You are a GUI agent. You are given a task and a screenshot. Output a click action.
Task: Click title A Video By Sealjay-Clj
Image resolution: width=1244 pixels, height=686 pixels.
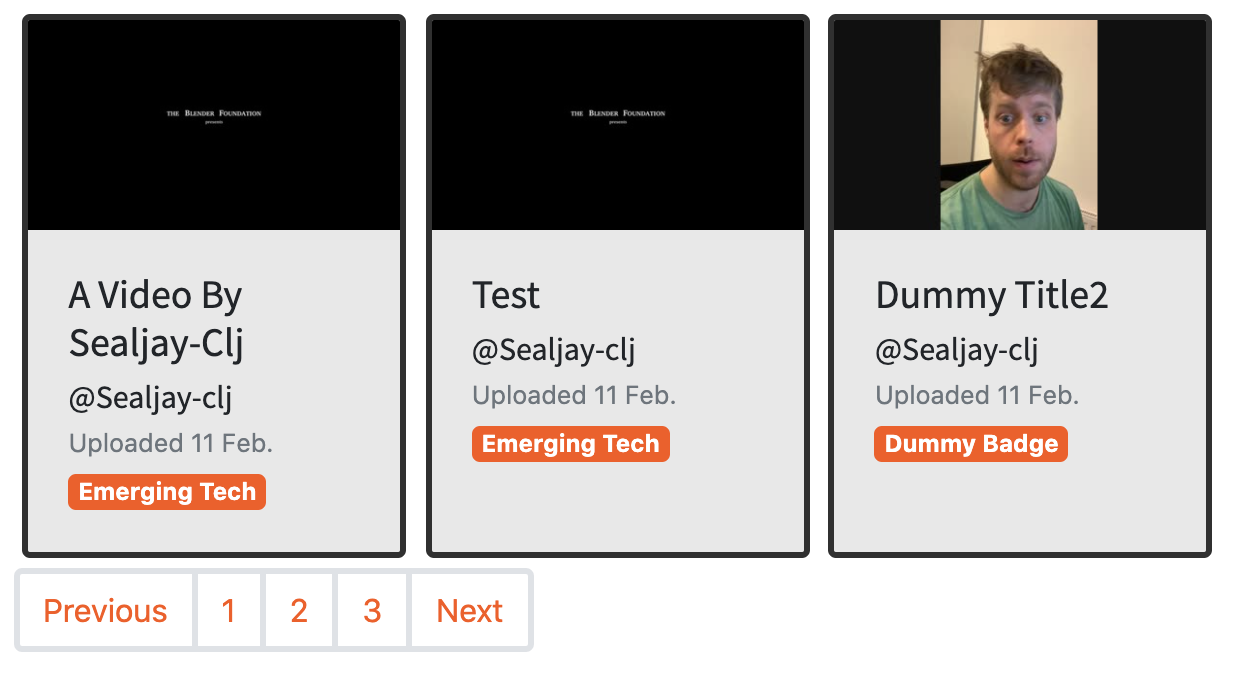coord(156,319)
